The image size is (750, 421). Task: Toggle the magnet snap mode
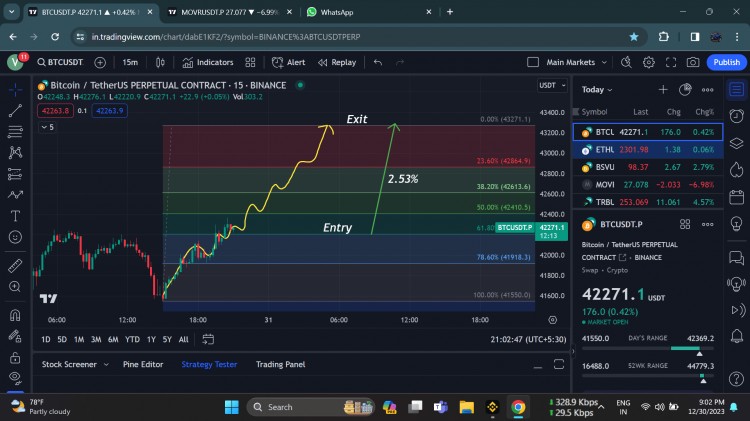click(x=15, y=314)
